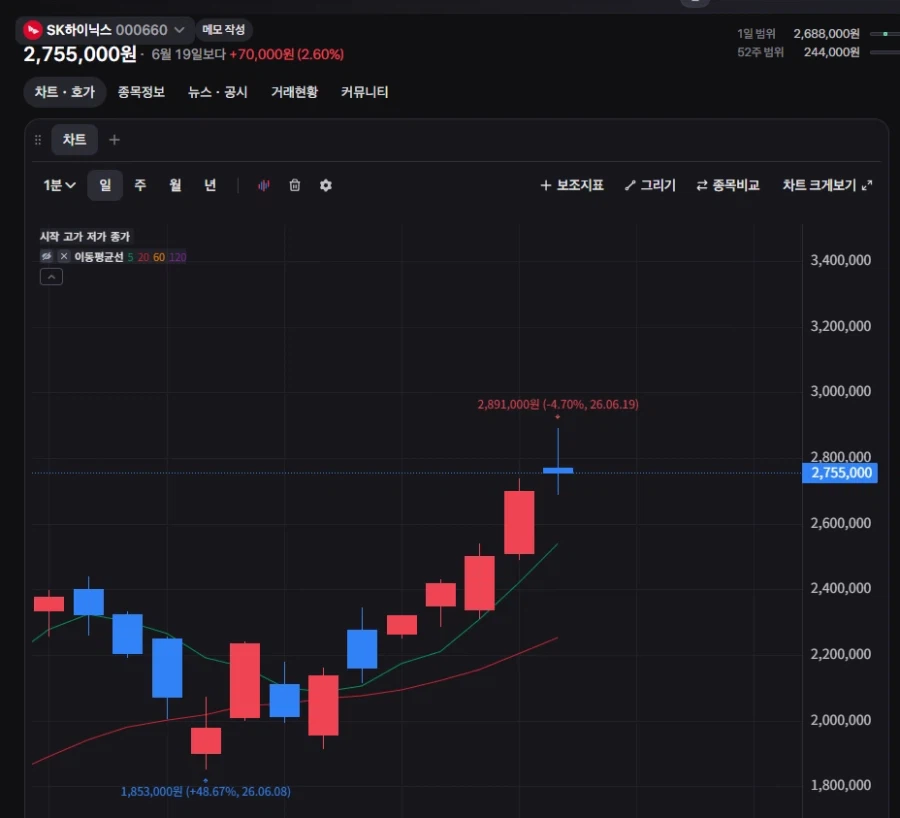Select the 일 daily interval
The height and width of the screenshot is (818, 900).
[105, 185]
